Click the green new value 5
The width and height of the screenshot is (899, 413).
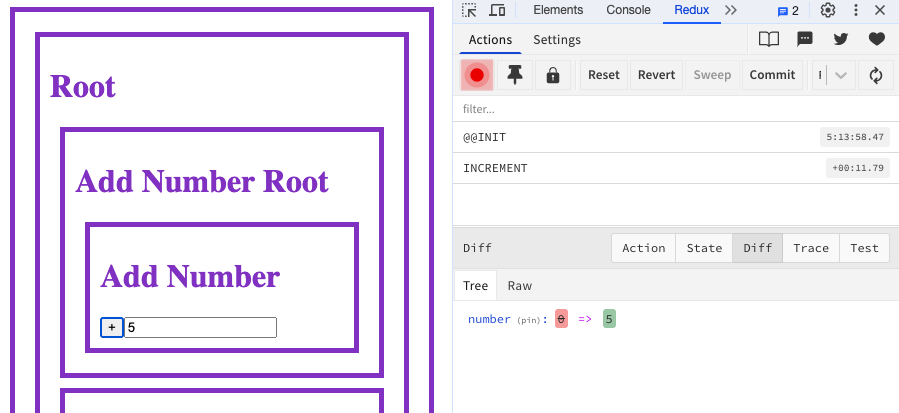click(609, 320)
